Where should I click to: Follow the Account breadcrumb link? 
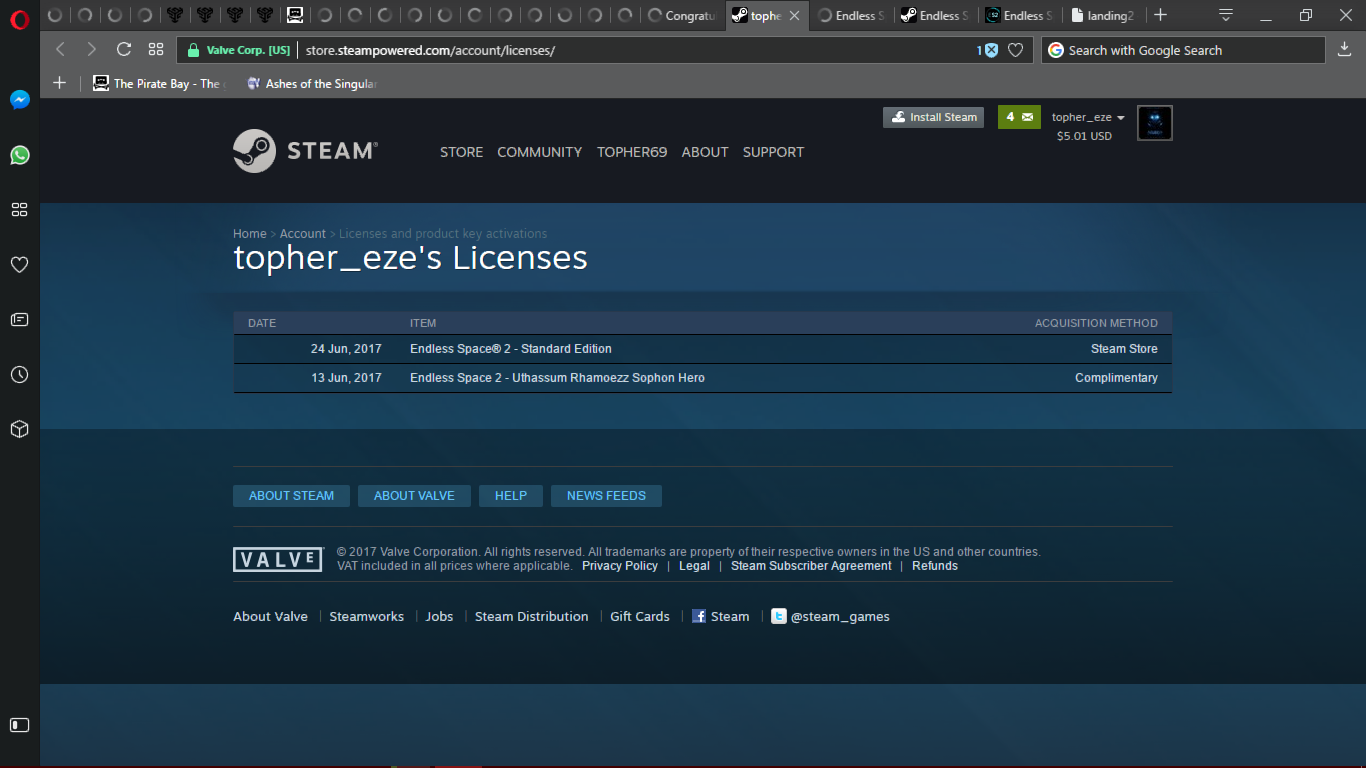[x=303, y=234]
